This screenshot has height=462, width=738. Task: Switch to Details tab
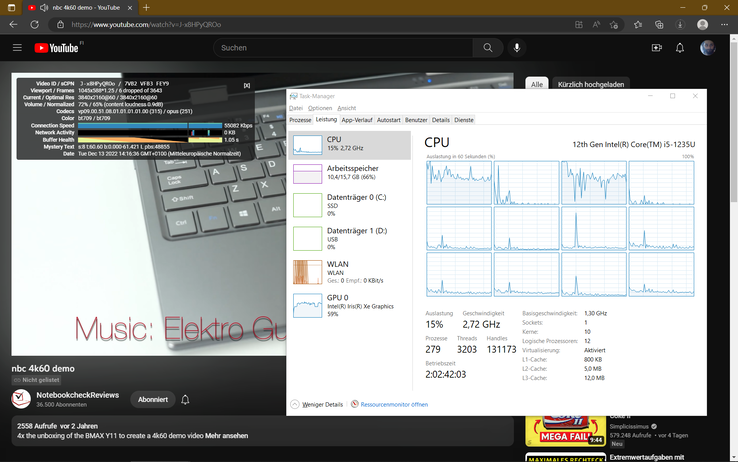pyautogui.click(x=441, y=120)
